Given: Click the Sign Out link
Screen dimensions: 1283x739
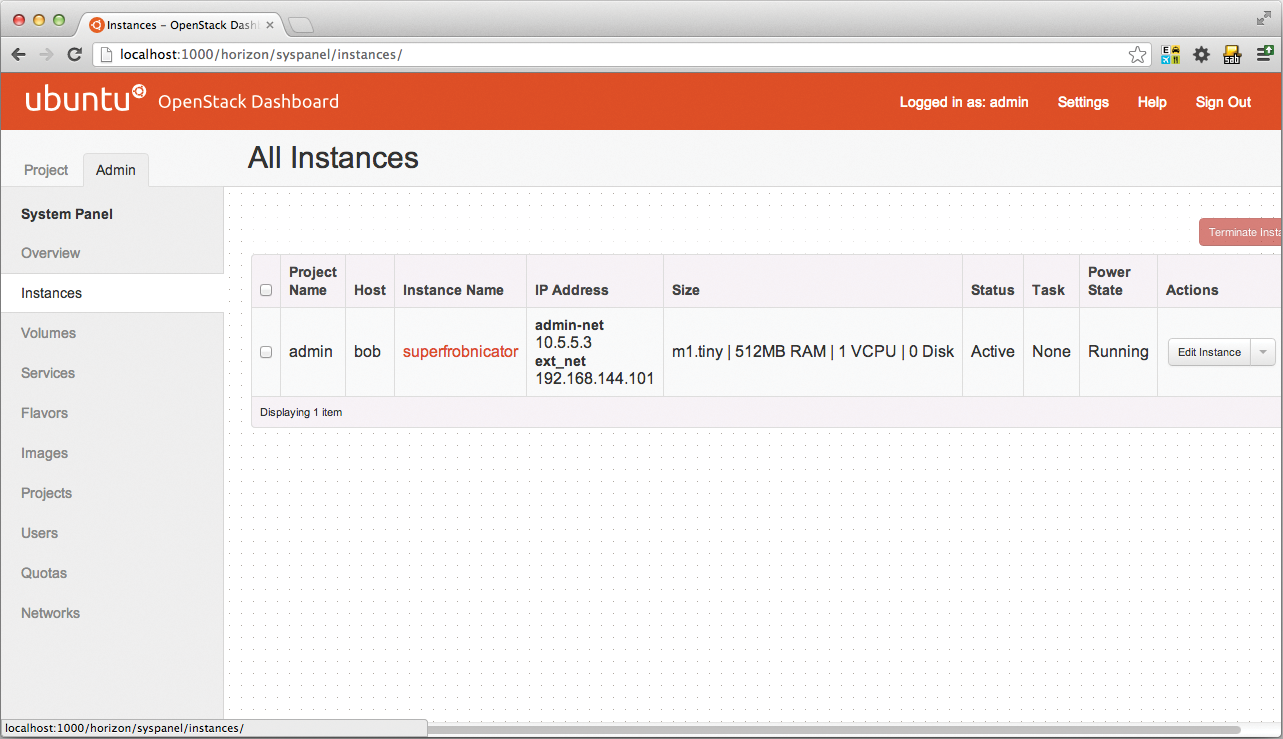Looking at the screenshot, I should pyautogui.click(x=1223, y=102).
